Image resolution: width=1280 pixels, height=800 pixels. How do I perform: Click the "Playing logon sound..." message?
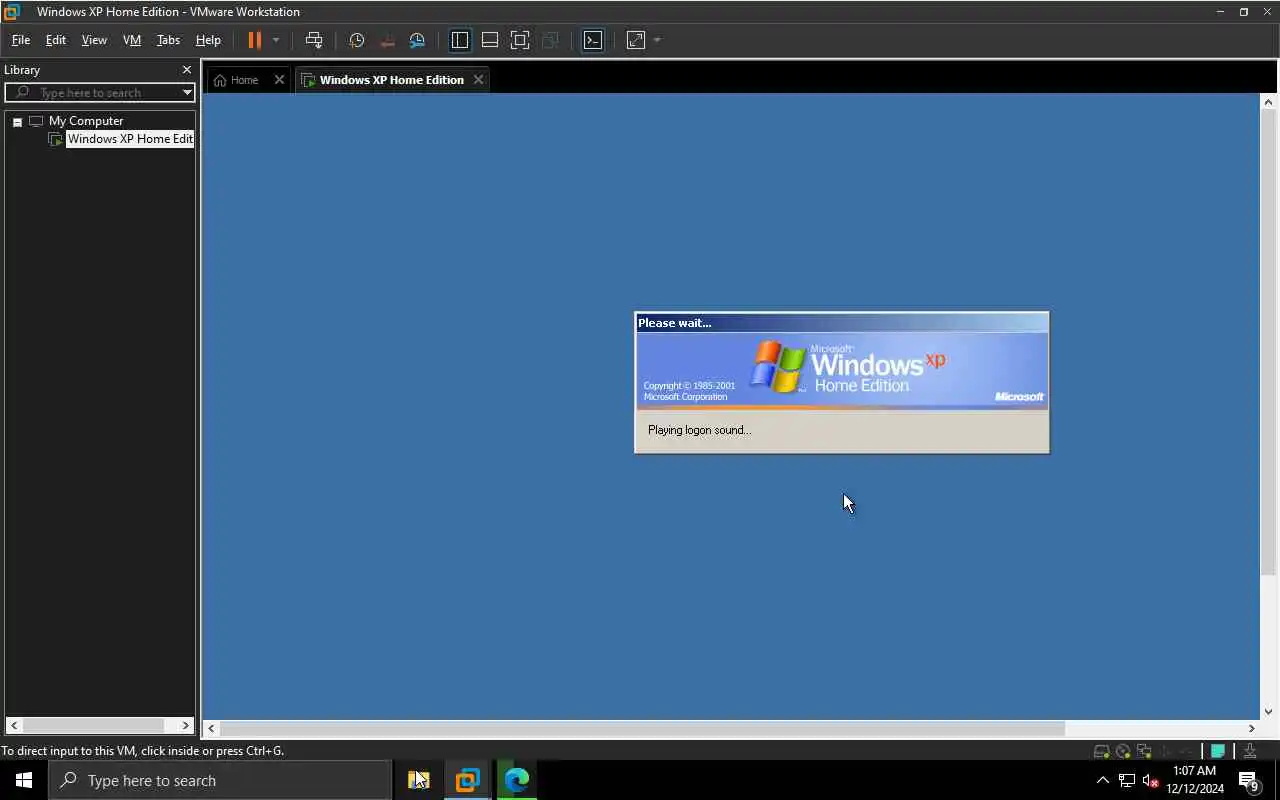[x=699, y=430]
